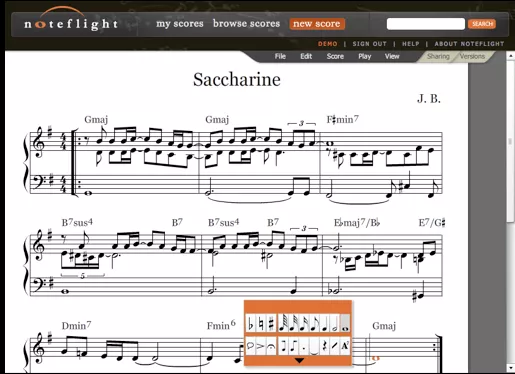Click the composer text "J. B."
The image size is (515, 374).
click(x=429, y=99)
